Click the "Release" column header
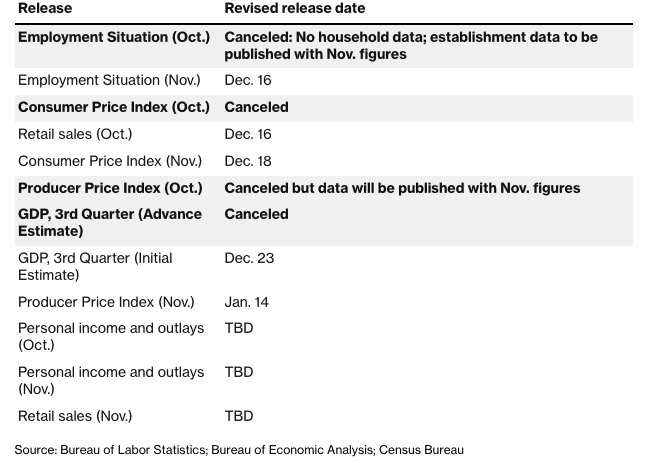This screenshot has width=665, height=463. [45, 8]
